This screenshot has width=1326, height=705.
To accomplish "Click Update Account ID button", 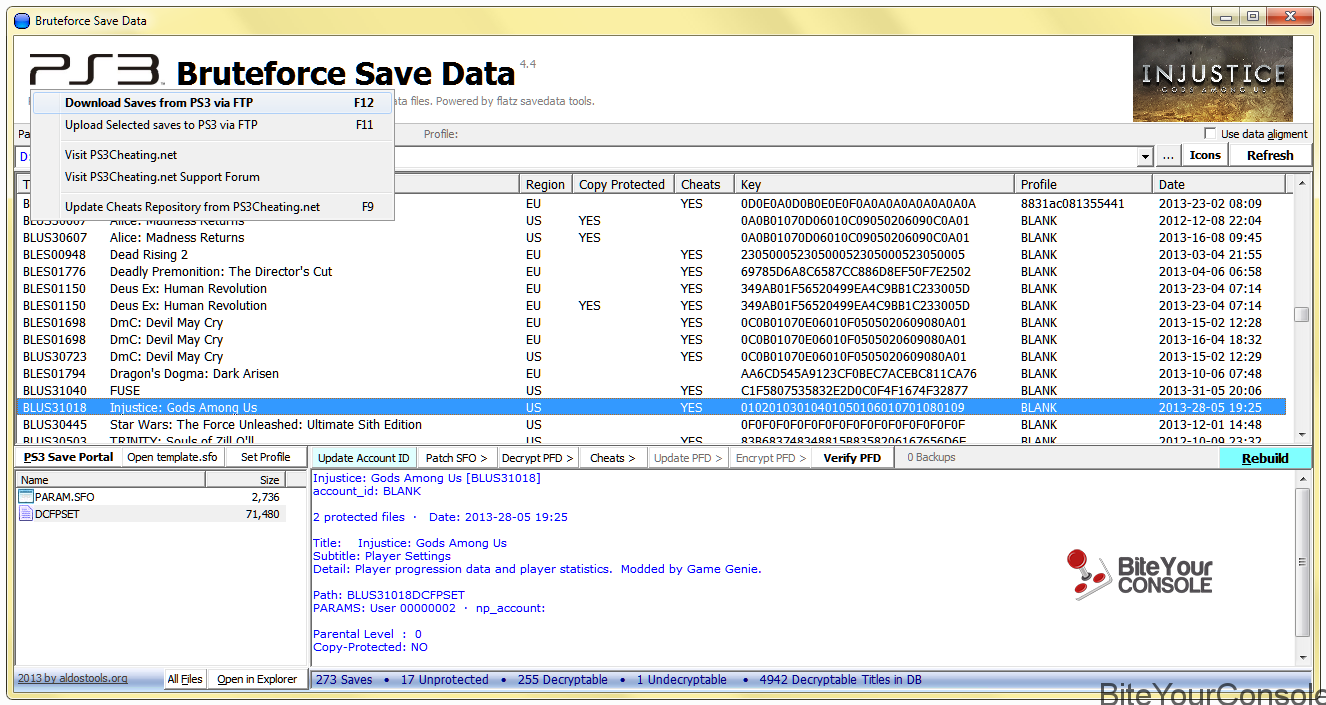I will tap(364, 458).
